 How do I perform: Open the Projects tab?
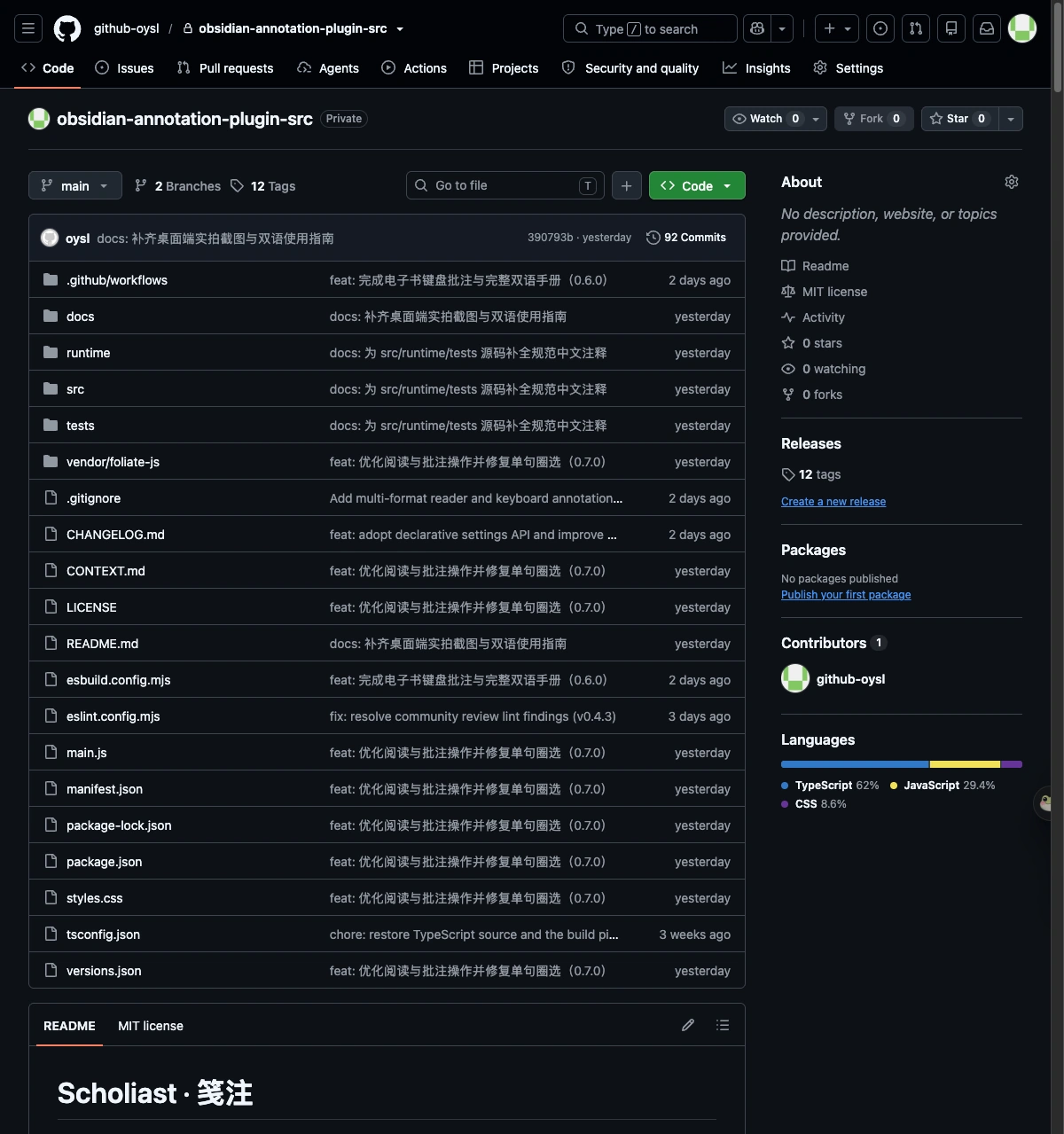(504, 67)
